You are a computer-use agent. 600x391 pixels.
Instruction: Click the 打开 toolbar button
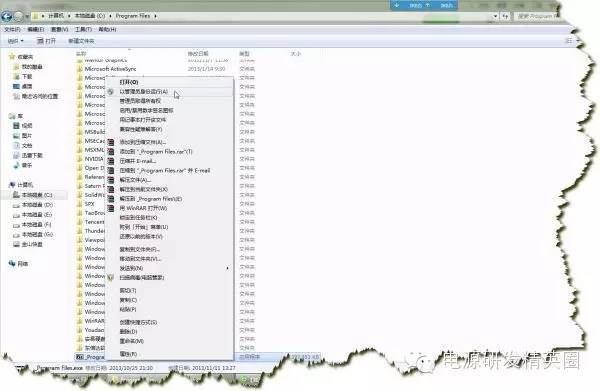(46, 41)
